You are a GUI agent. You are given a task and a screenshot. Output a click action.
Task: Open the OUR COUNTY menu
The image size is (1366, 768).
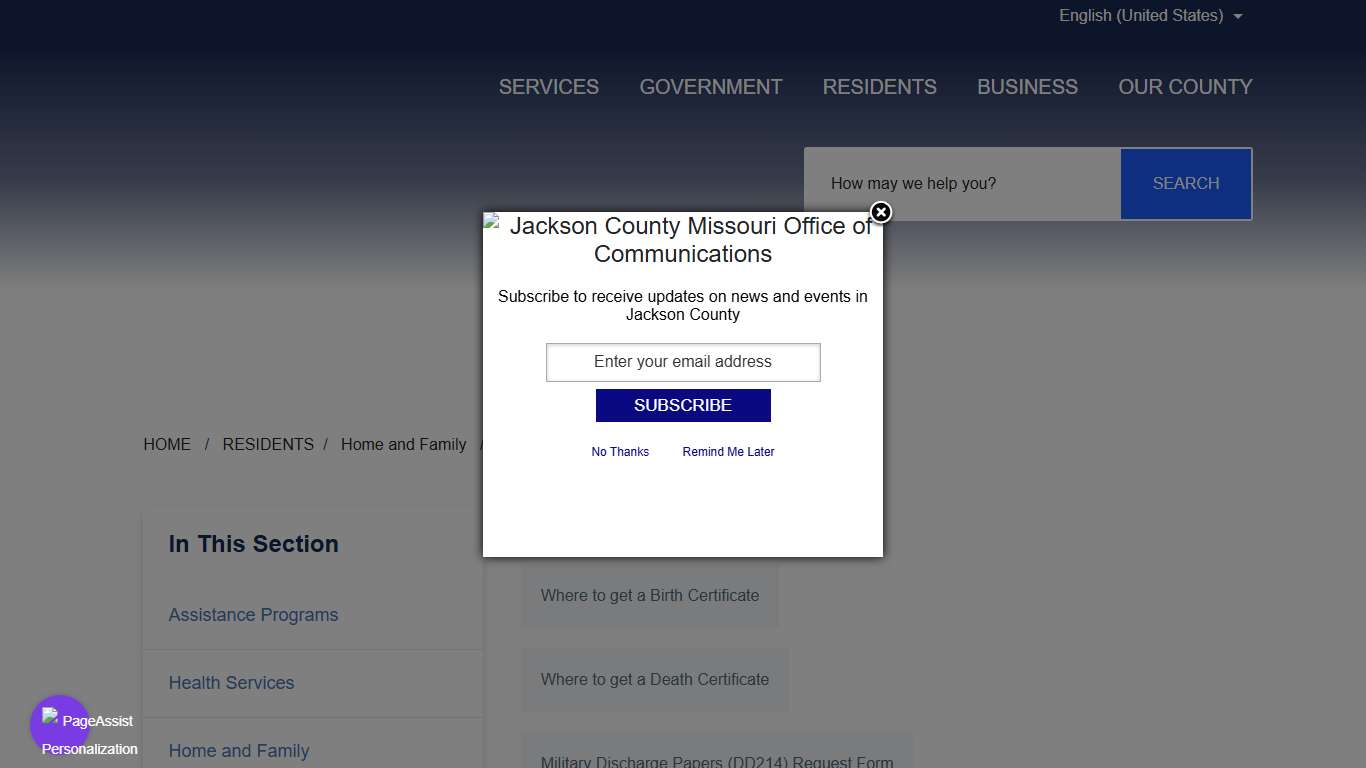coord(1185,87)
